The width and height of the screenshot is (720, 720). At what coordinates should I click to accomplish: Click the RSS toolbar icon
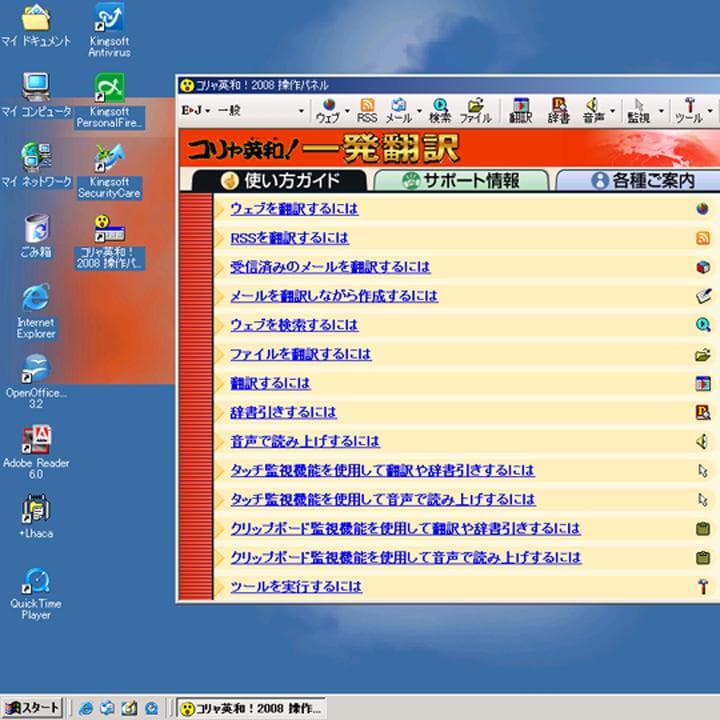click(x=367, y=111)
